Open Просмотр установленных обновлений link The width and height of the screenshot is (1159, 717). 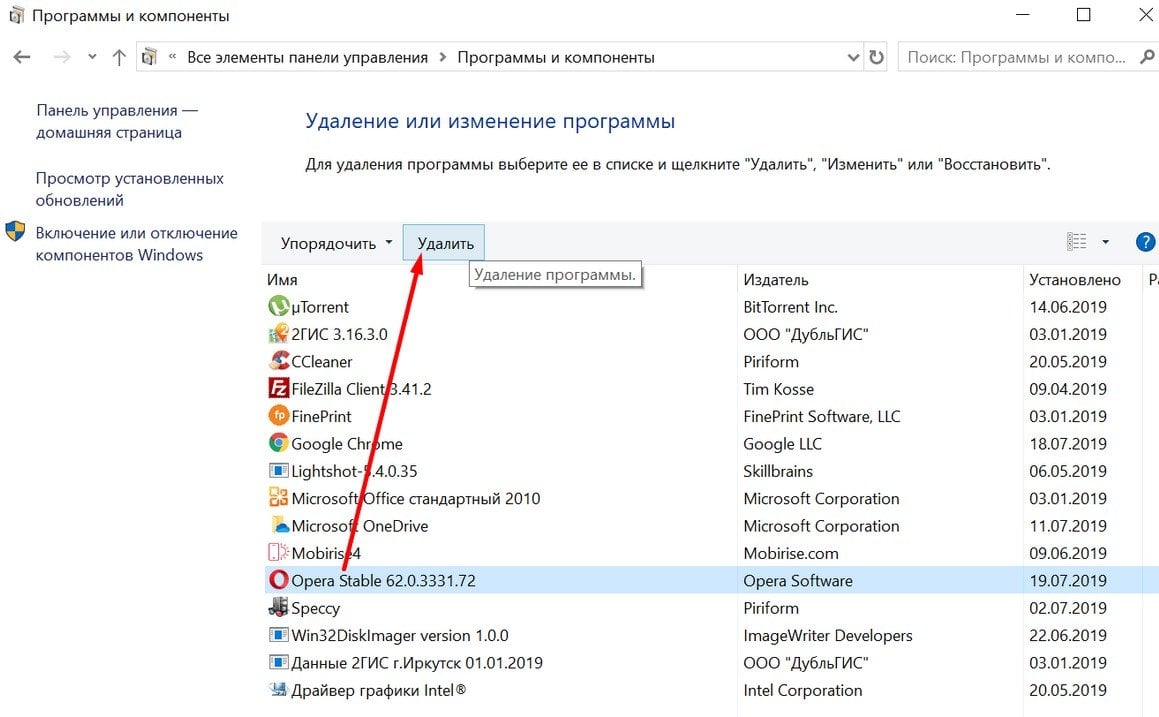[129, 189]
